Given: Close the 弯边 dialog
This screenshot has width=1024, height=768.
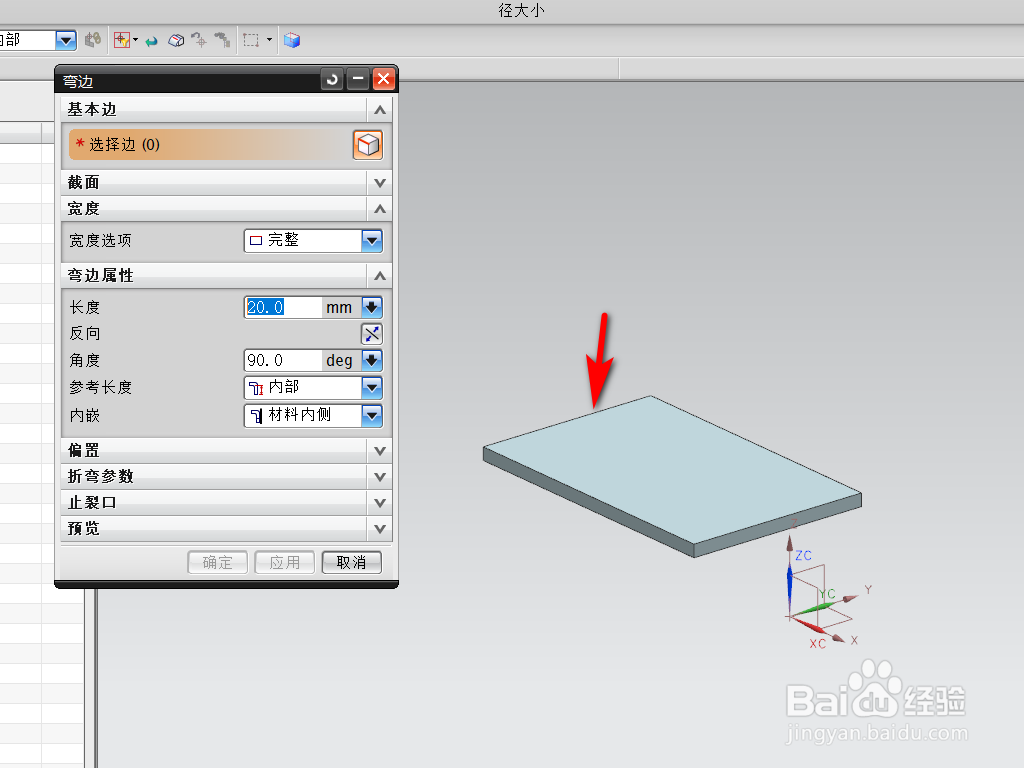Looking at the screenshot, I should (383, 80).
